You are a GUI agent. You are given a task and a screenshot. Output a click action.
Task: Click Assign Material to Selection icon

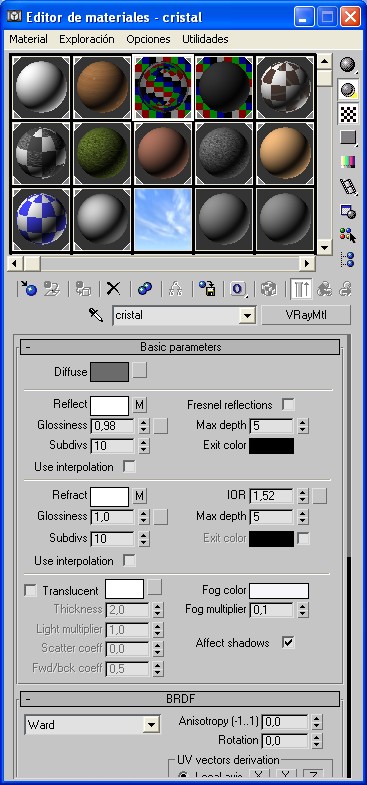[x=83, y=289]
